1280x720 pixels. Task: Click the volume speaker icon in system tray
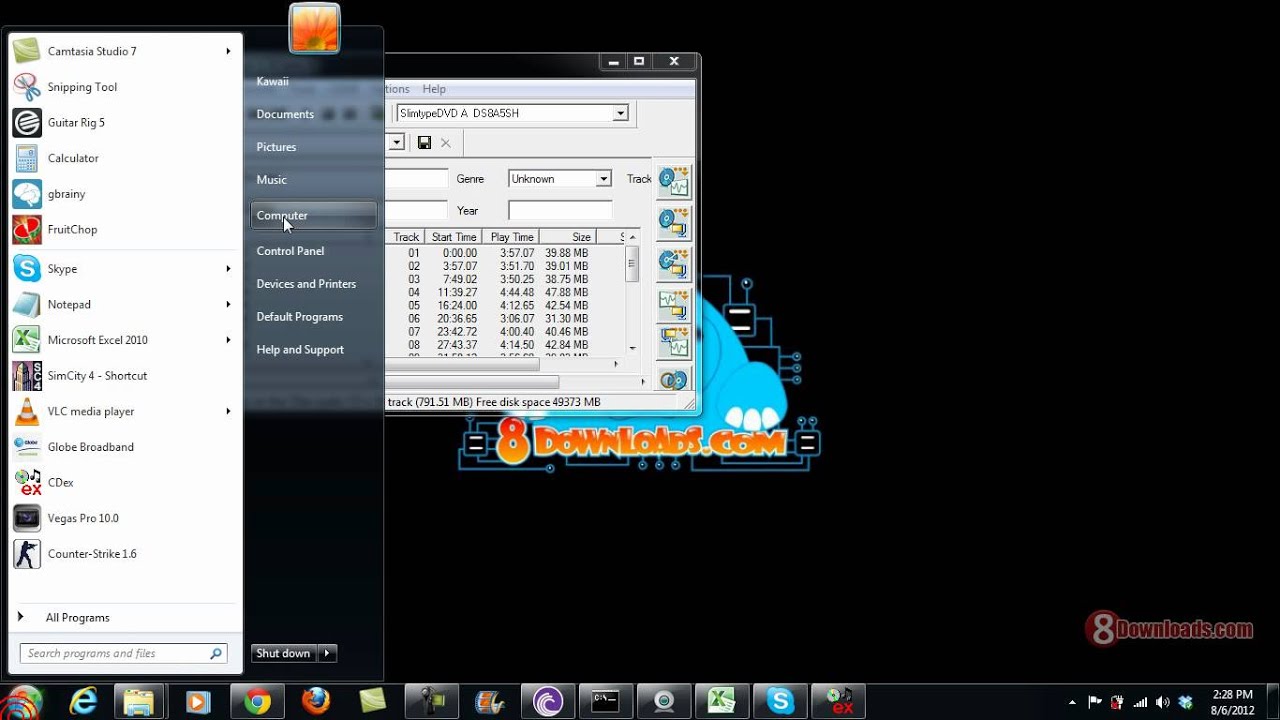1162,702
